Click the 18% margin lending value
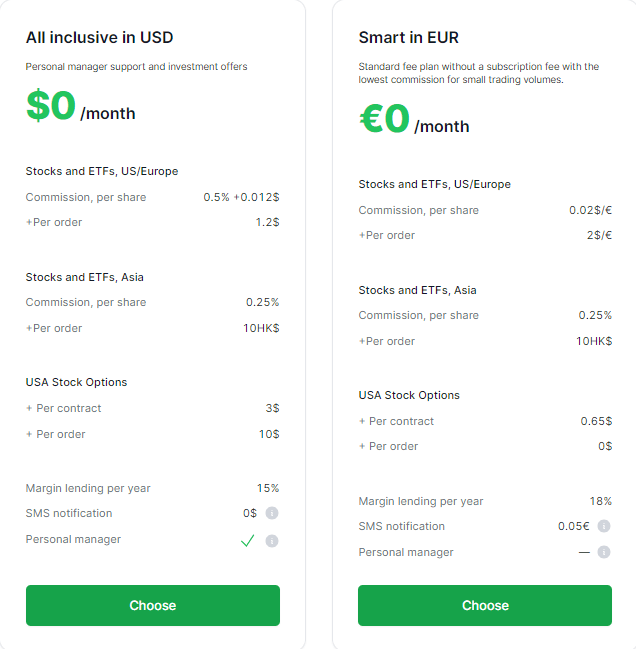This screenshot has height=649, width=636. pyautogui.click(x=600, y=501)
